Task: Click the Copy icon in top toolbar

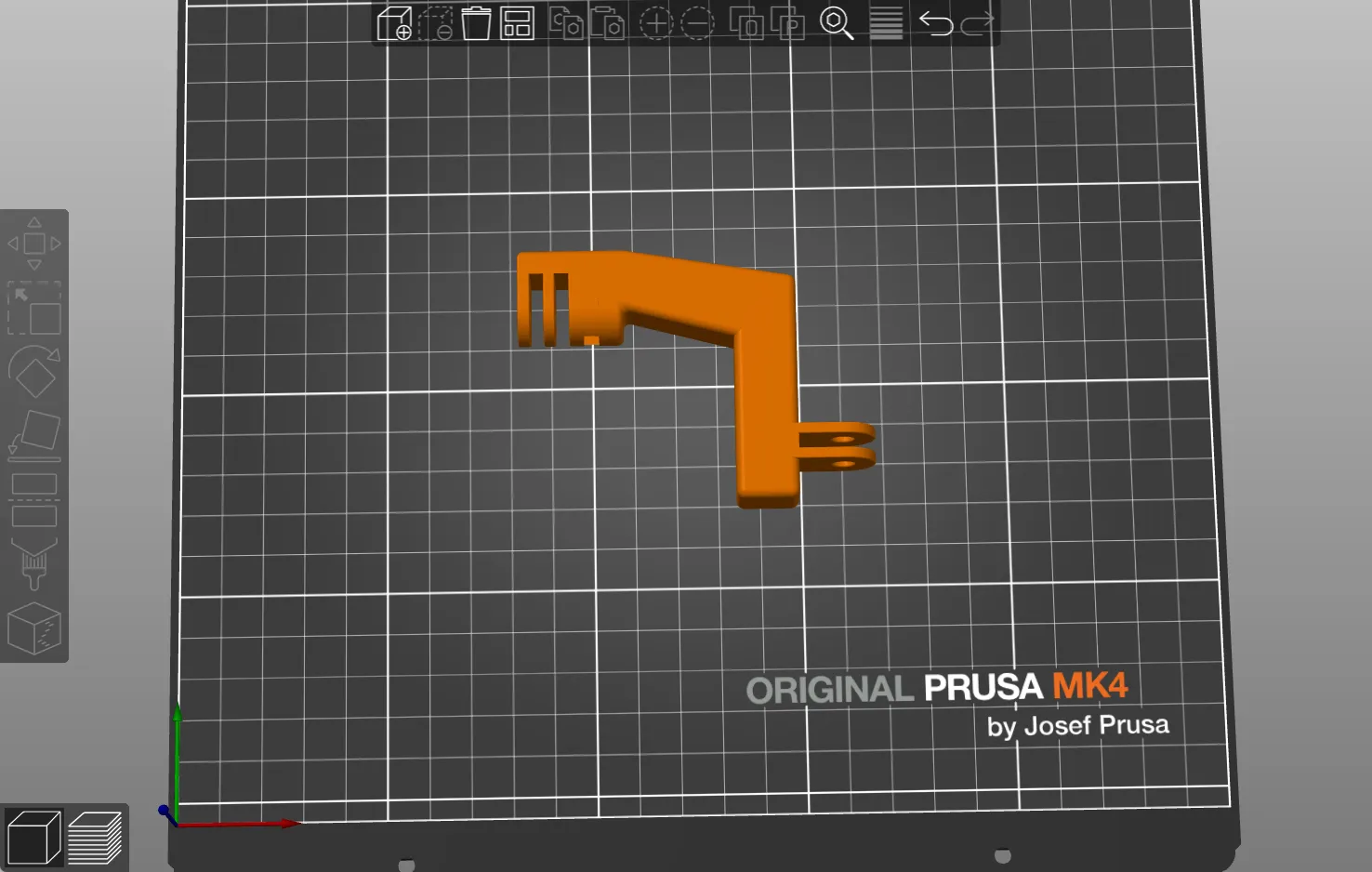Action: pyautogui.click(x=566, y=22)
